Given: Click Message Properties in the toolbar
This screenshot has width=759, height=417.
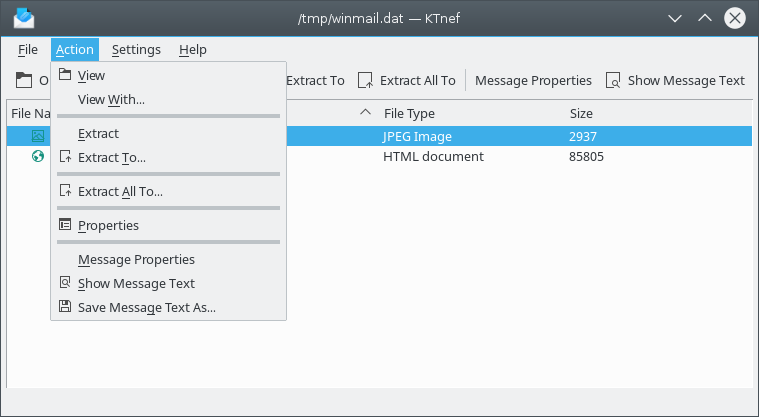Looking at the screenshot, I should (x=533, y=80).
